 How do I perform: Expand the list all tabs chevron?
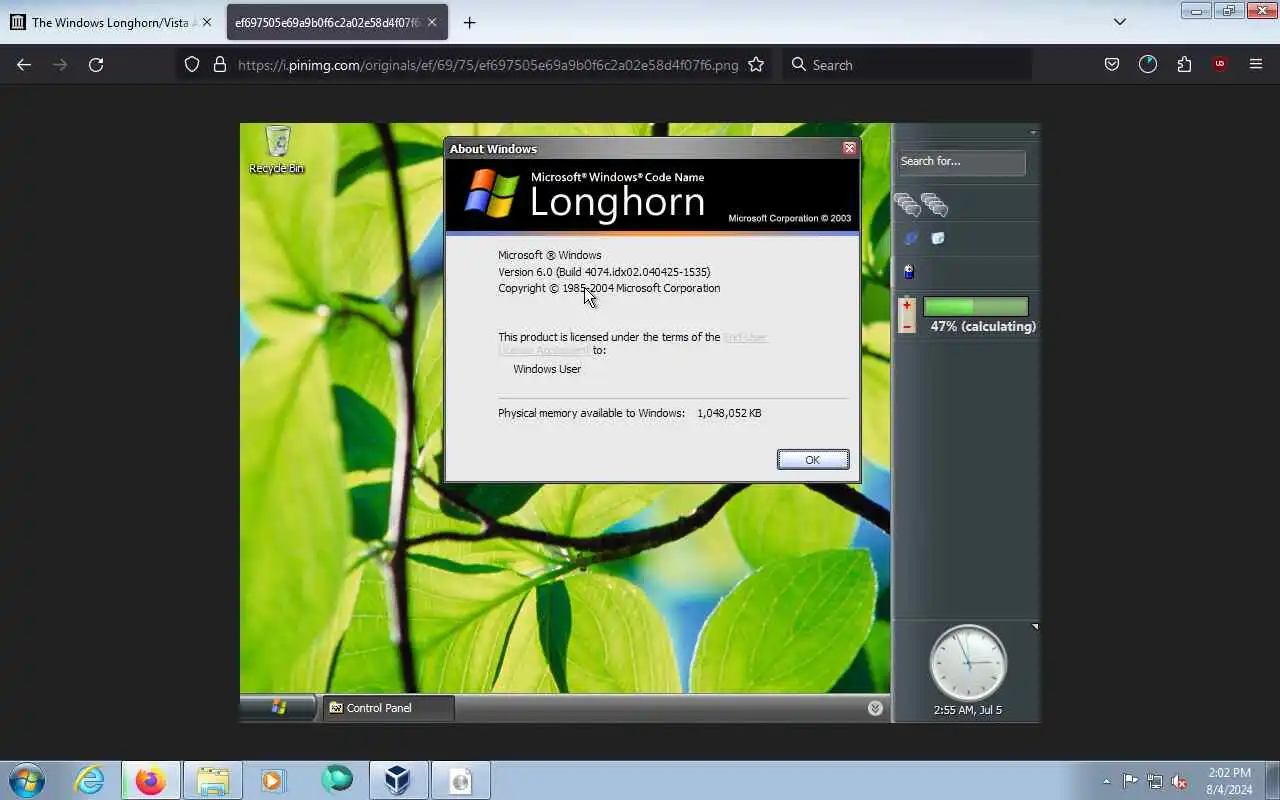pyautogui.click(x=1120, y=22)
